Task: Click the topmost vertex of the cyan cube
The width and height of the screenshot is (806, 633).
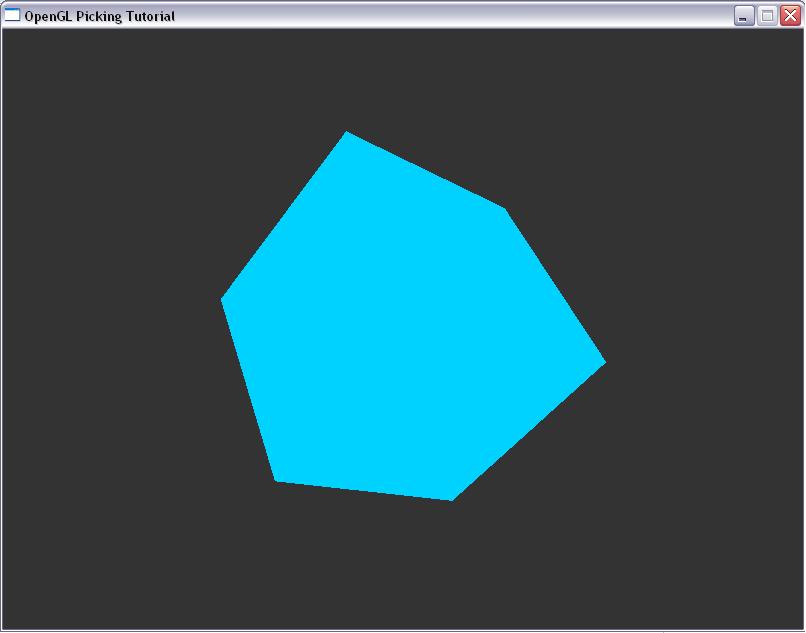Action: point(347,134)
